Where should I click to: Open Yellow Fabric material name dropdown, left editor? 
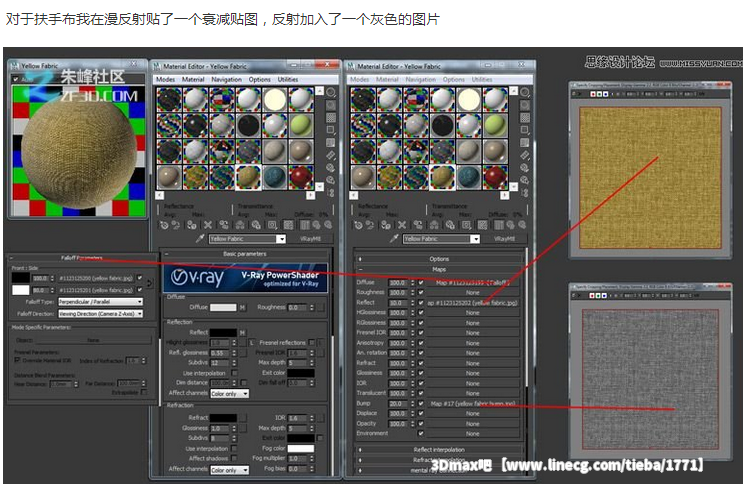pos(281,239)
